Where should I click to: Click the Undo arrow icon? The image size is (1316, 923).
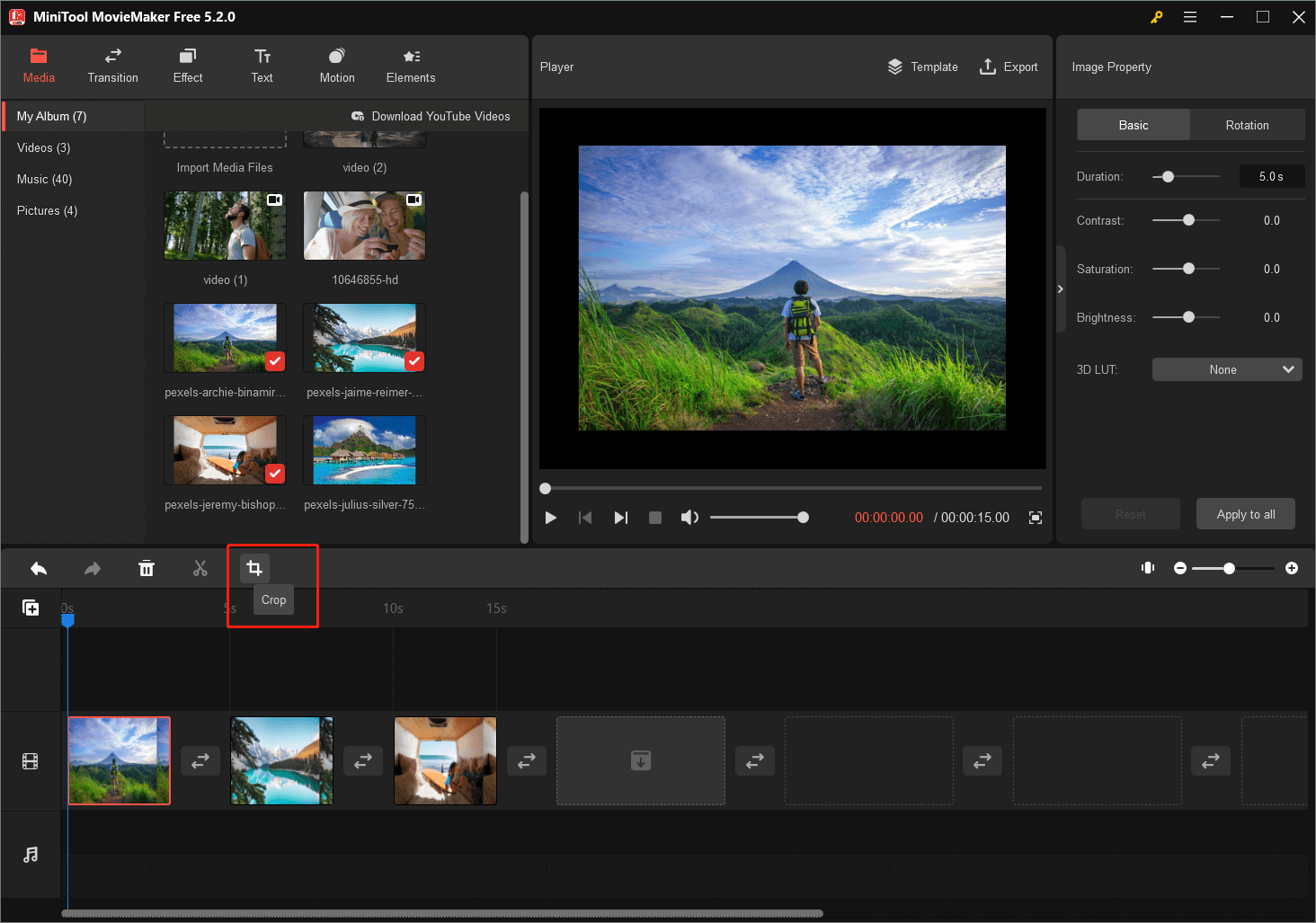coord(38,568)
